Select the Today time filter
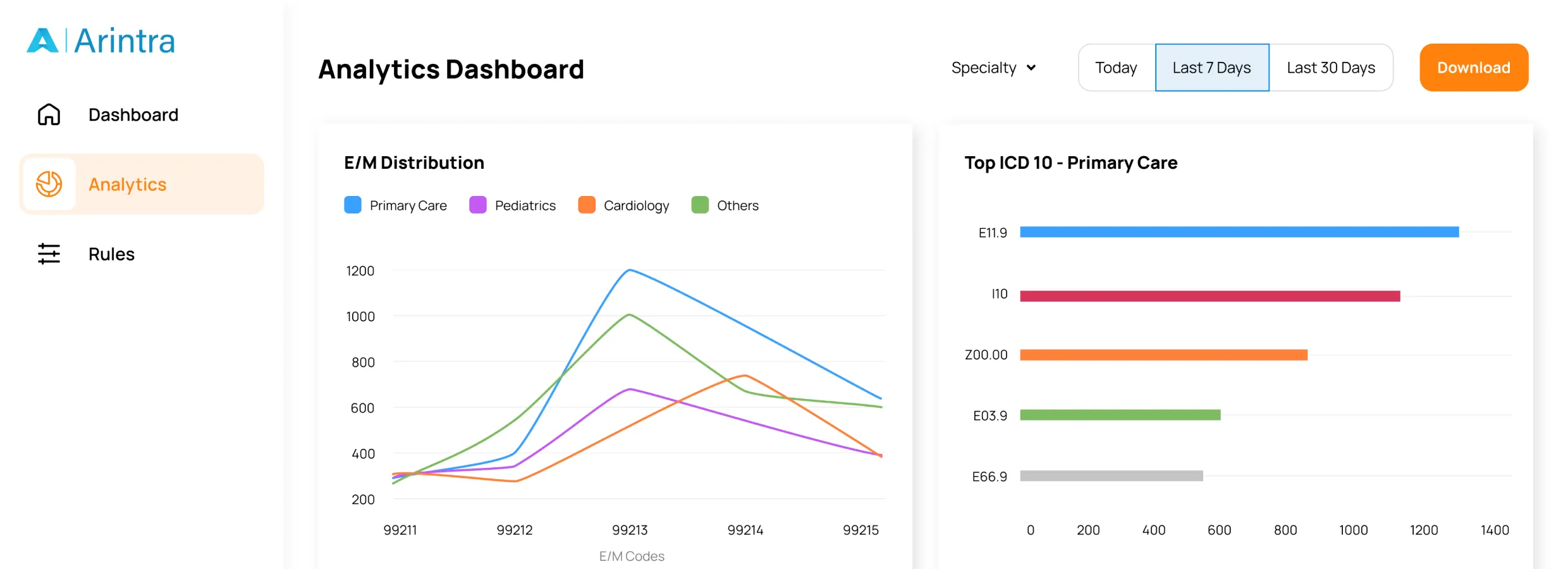1568x569 pixels. (x=1116, y=67)
